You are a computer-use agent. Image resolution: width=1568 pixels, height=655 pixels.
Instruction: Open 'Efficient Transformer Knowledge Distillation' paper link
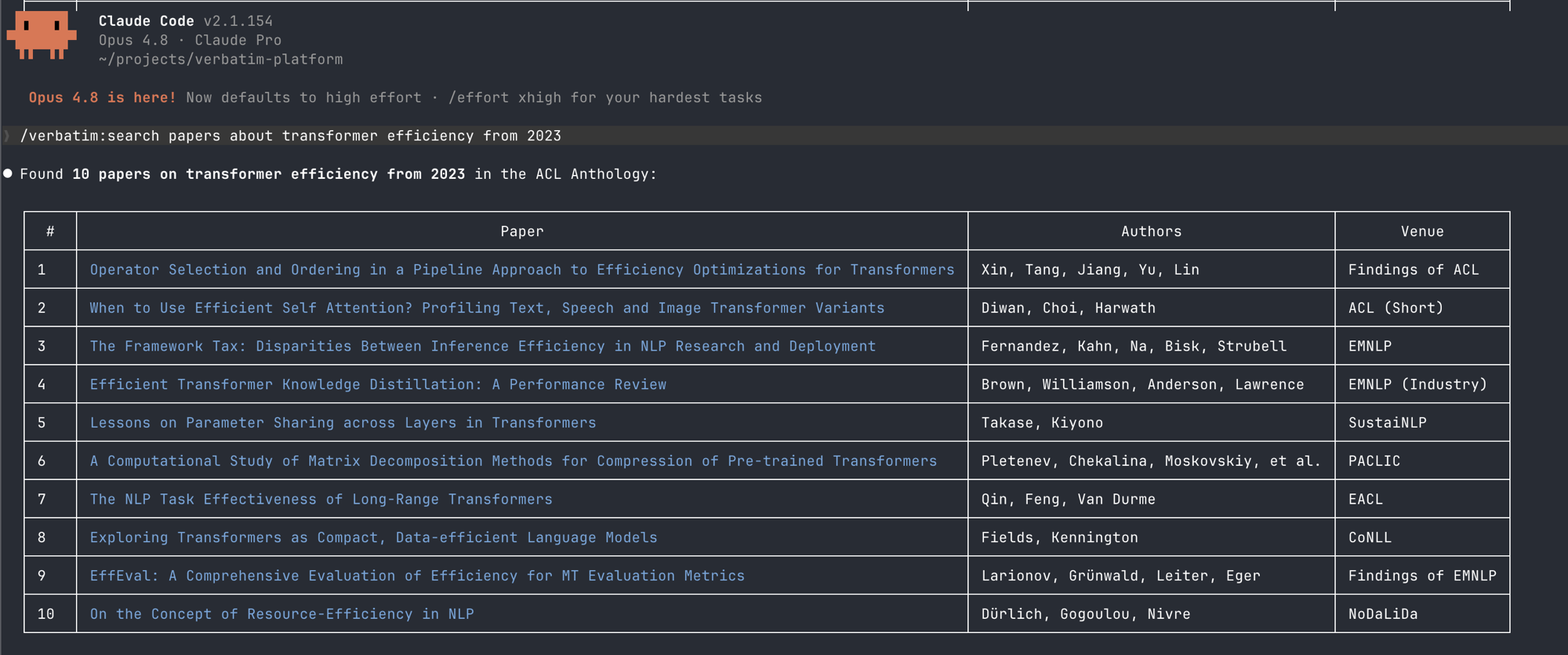[378, 384]
